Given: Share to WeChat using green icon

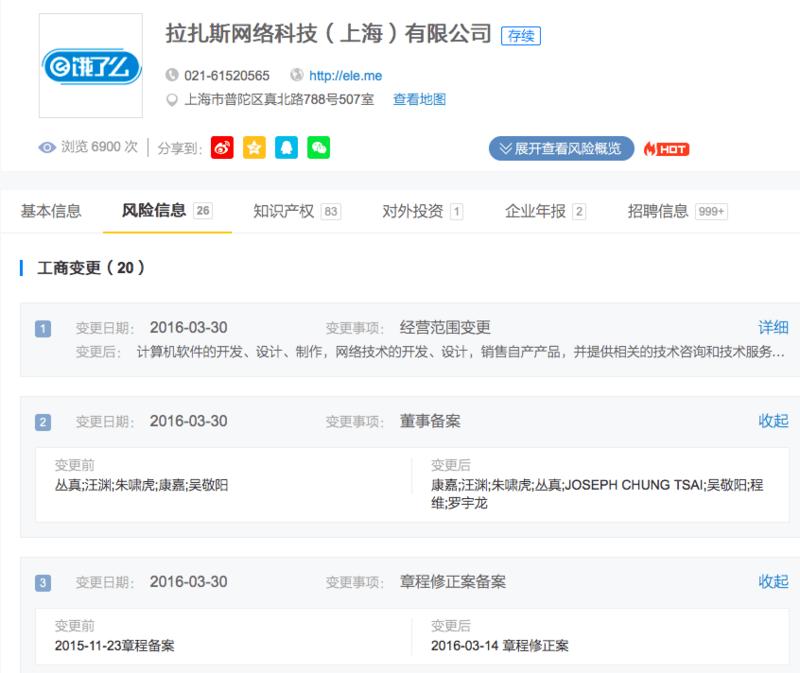Looking at the screenshot, I should (318, 148).
